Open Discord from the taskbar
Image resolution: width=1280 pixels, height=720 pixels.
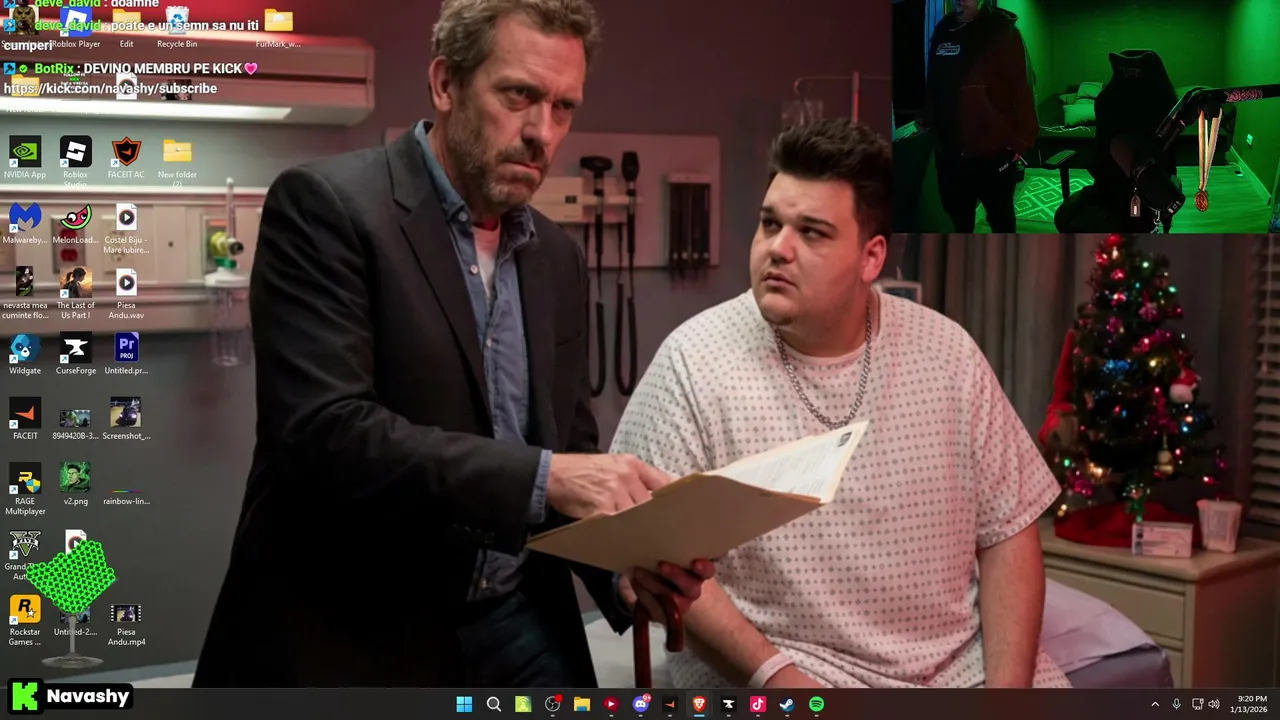tap(640, 704)
